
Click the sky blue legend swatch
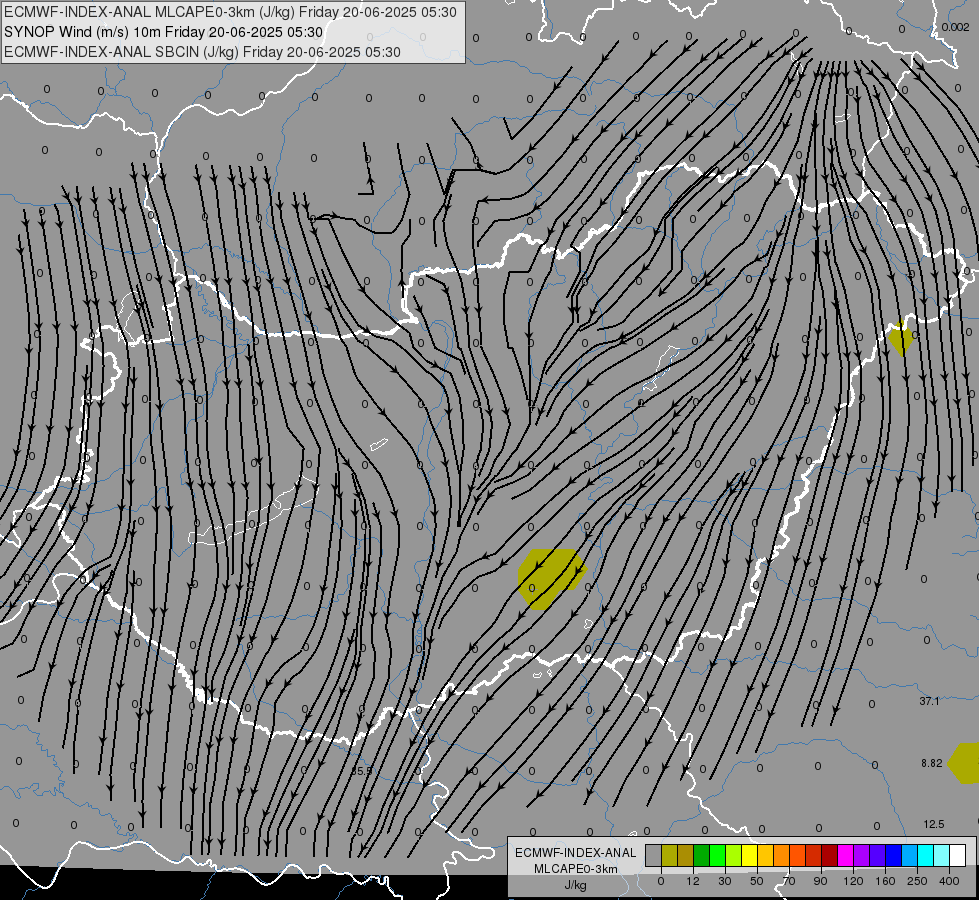click(909, 856)
